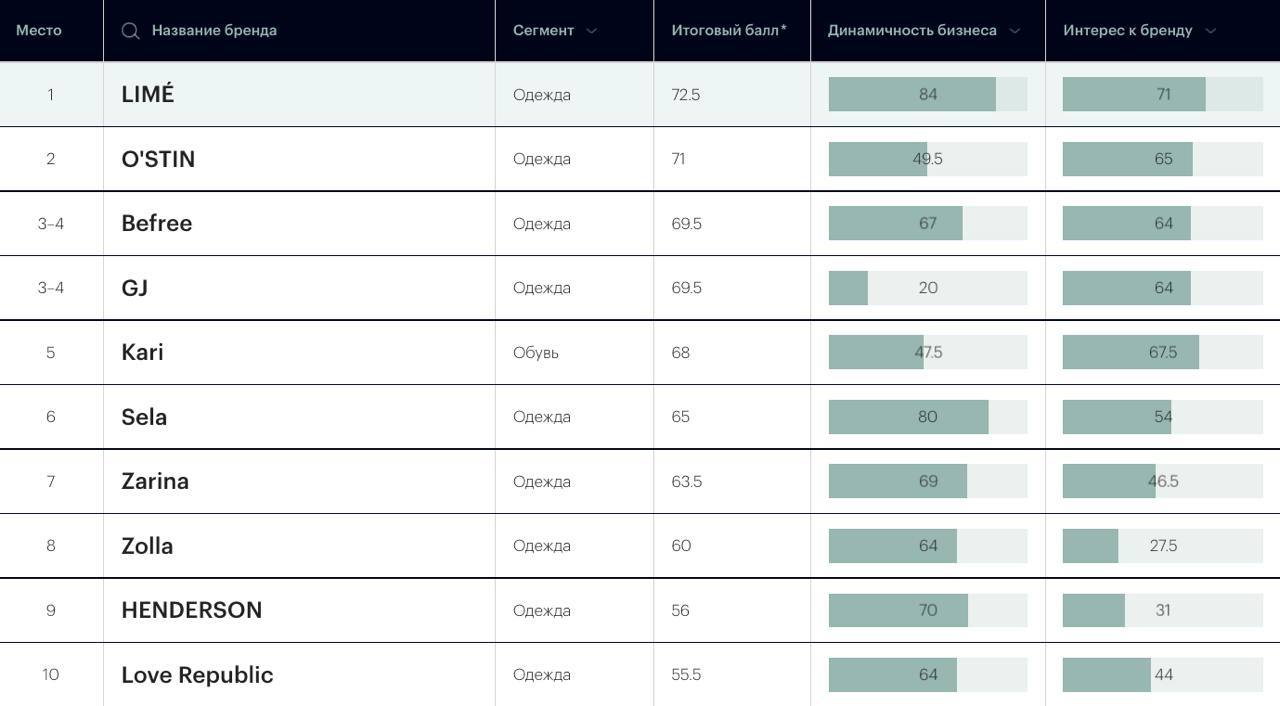Viewport: 1280px width, 706px height.
Task: Open the Сегмент filter dropdown
Action: (591, 31)
